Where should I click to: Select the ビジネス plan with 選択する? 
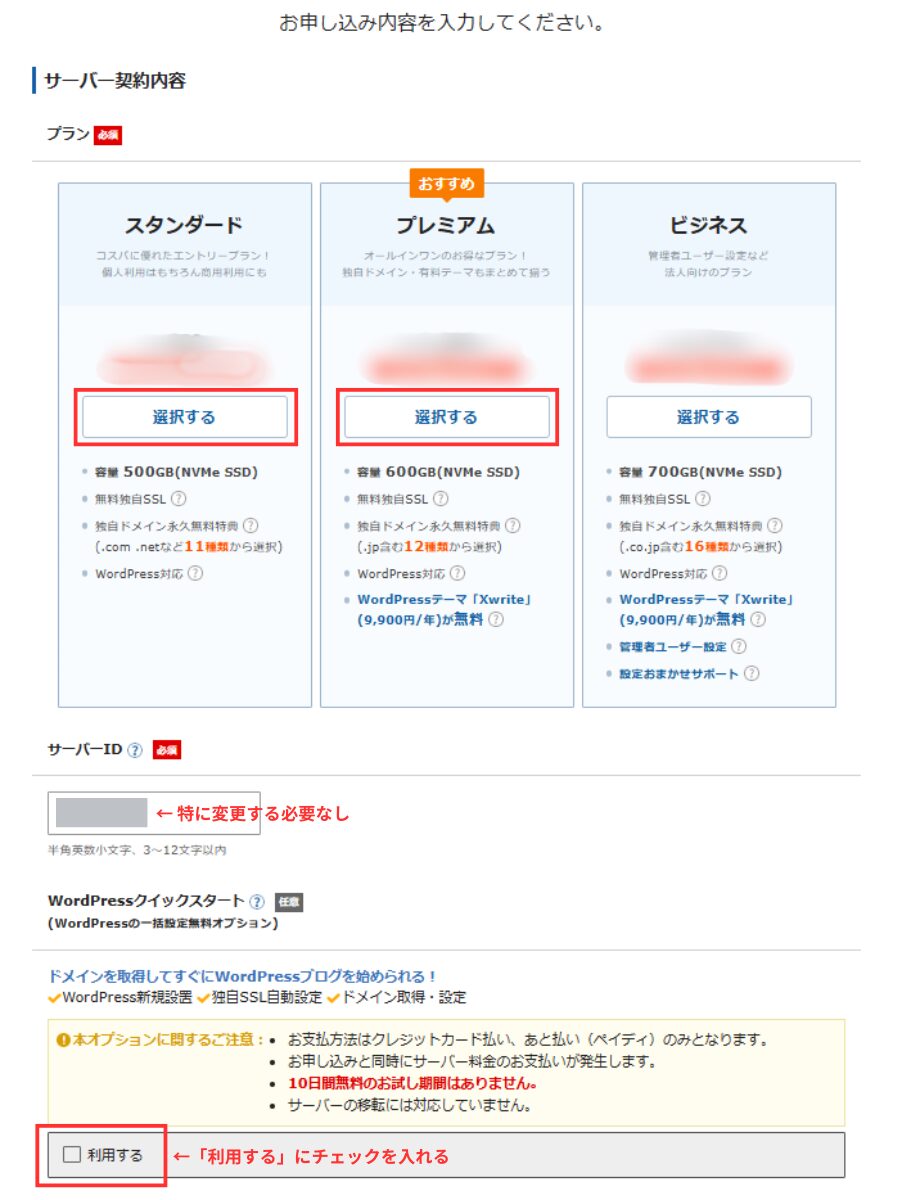coord(708,417)
